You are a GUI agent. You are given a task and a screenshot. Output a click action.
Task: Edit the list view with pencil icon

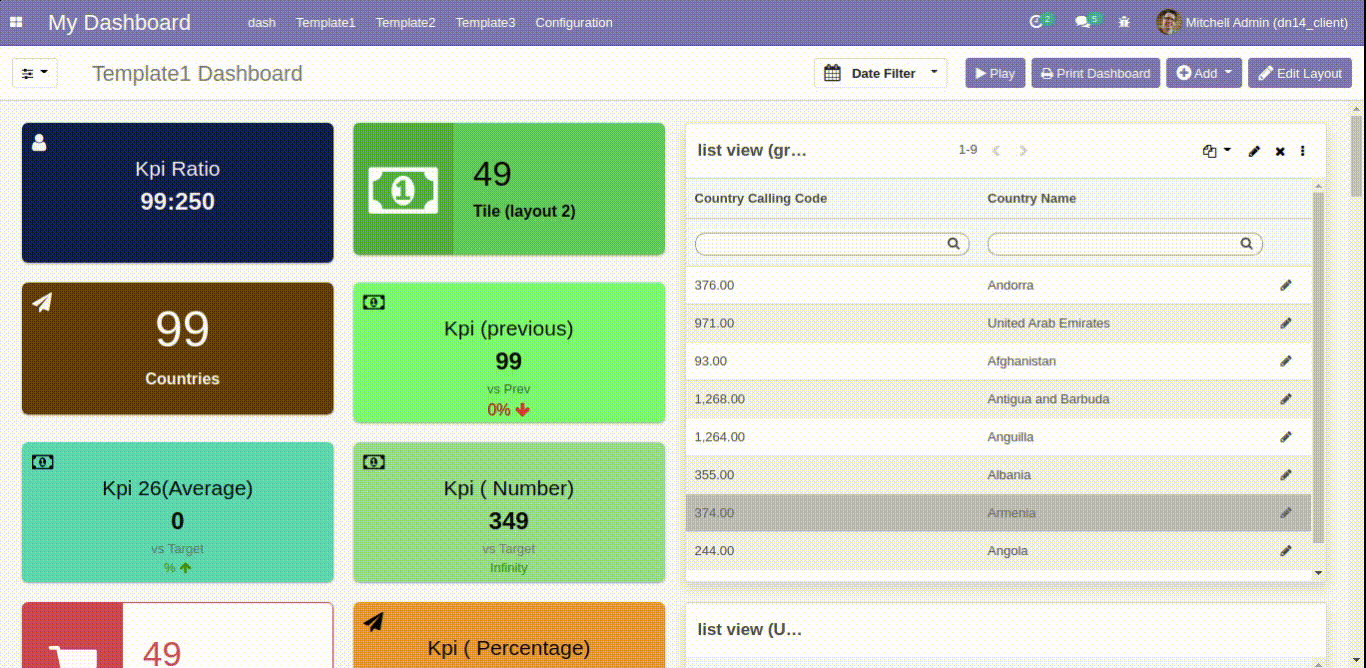coord(1254,151)
